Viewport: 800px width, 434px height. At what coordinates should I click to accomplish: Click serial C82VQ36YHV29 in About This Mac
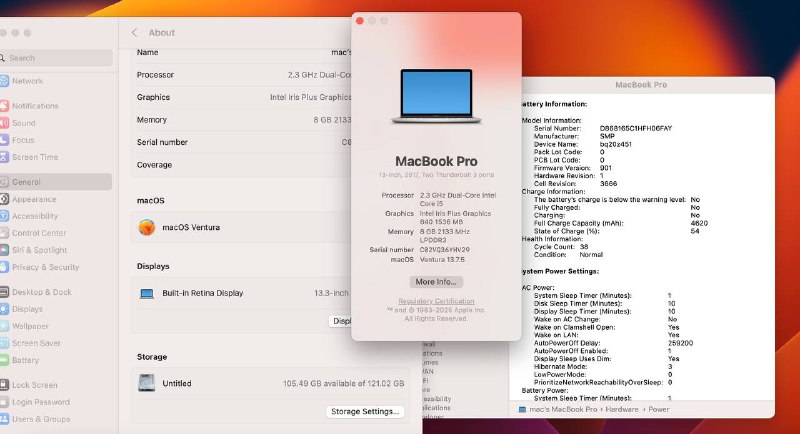444,250
